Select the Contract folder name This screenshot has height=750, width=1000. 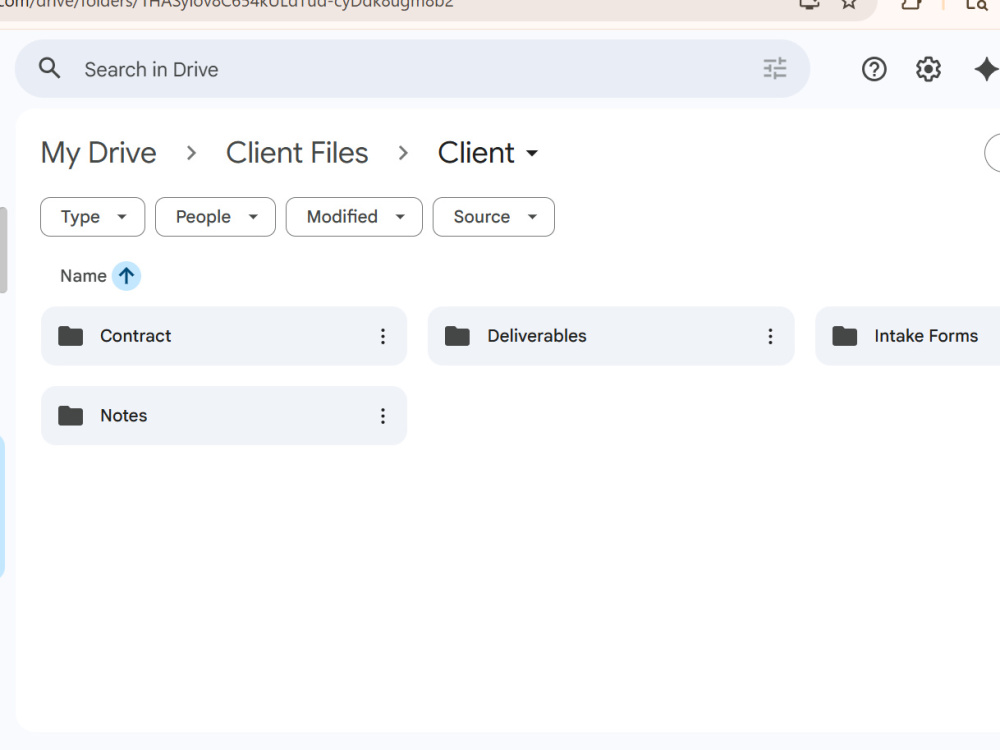136,336
